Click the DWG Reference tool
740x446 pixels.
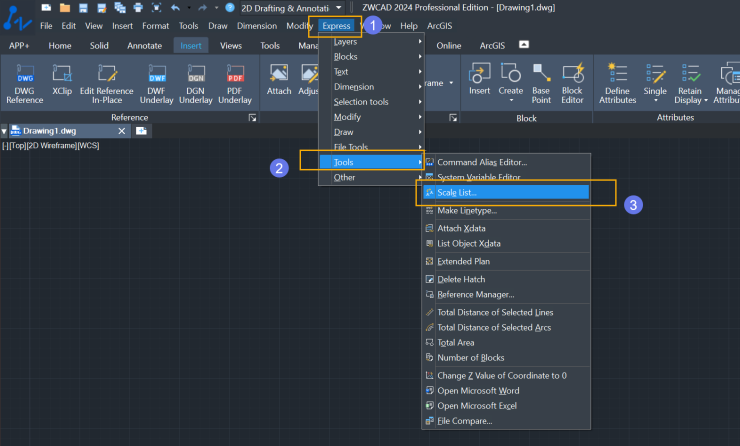[25, 84]
